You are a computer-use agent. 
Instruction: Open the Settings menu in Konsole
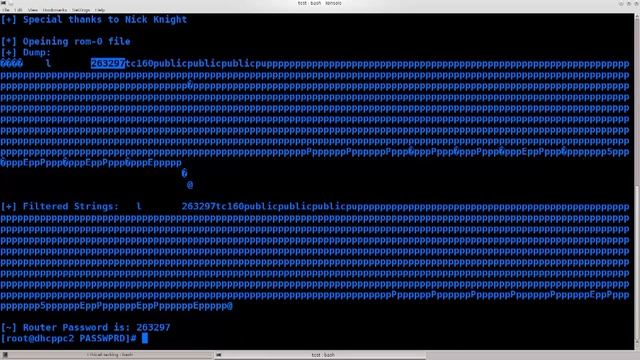tap(81, 10)
